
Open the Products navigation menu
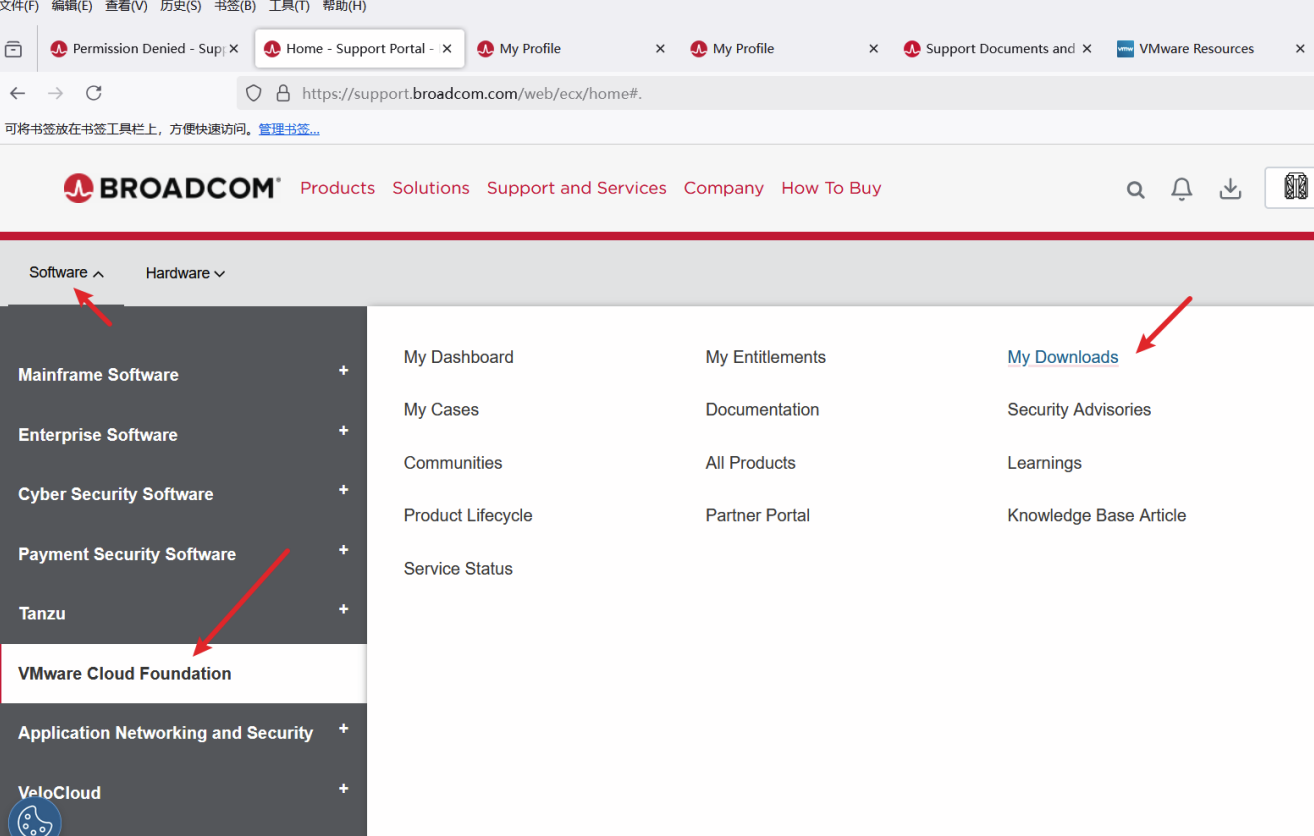click(x=337, y=188)
